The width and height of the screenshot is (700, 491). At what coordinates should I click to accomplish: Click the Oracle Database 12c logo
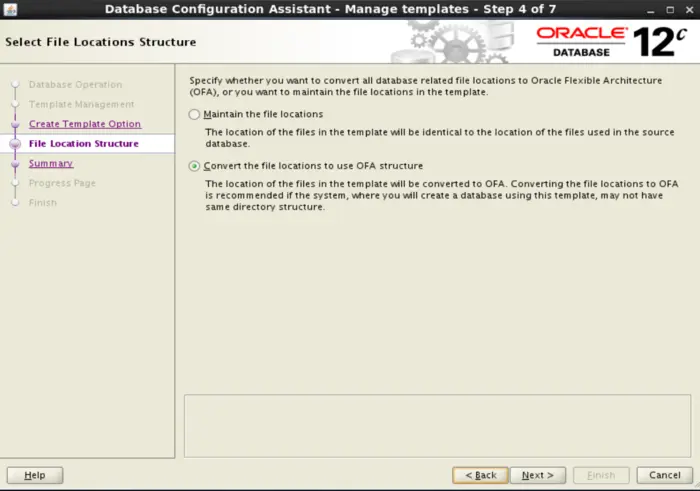tap(611, 42)
